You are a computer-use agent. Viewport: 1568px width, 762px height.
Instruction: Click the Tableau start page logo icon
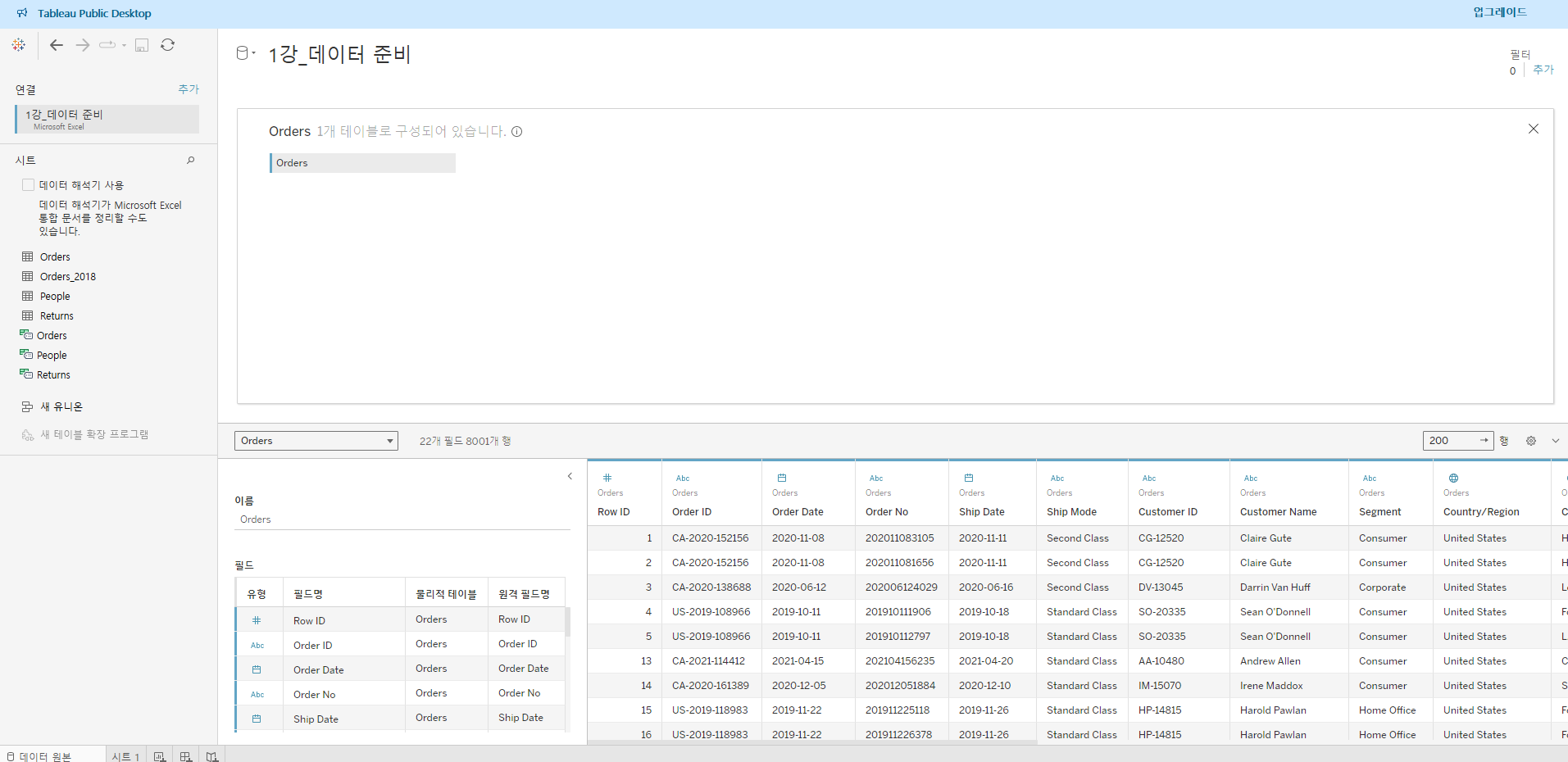(19, 45)
